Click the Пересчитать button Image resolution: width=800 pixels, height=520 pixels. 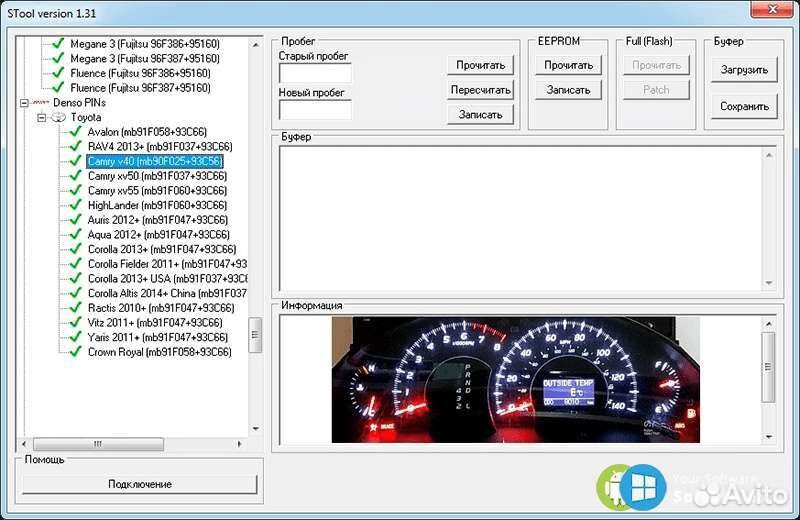point(480,90)
